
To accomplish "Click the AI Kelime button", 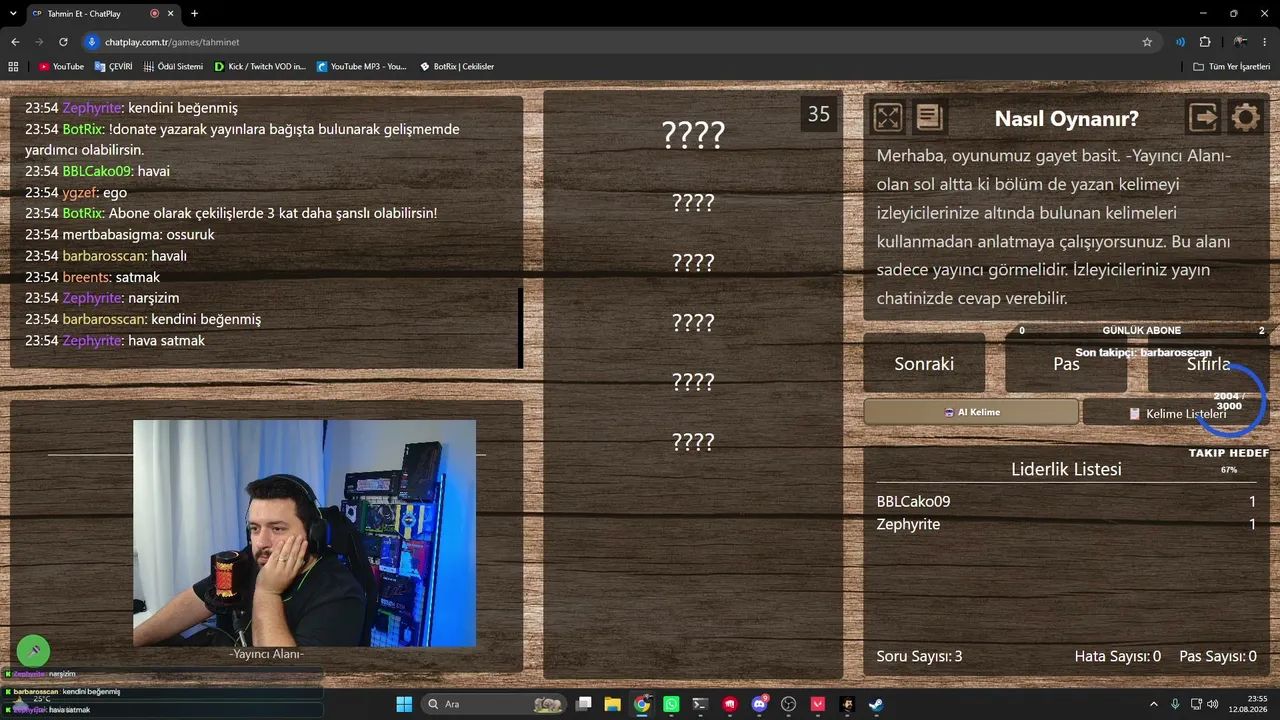I will click(x=971, y=412).
